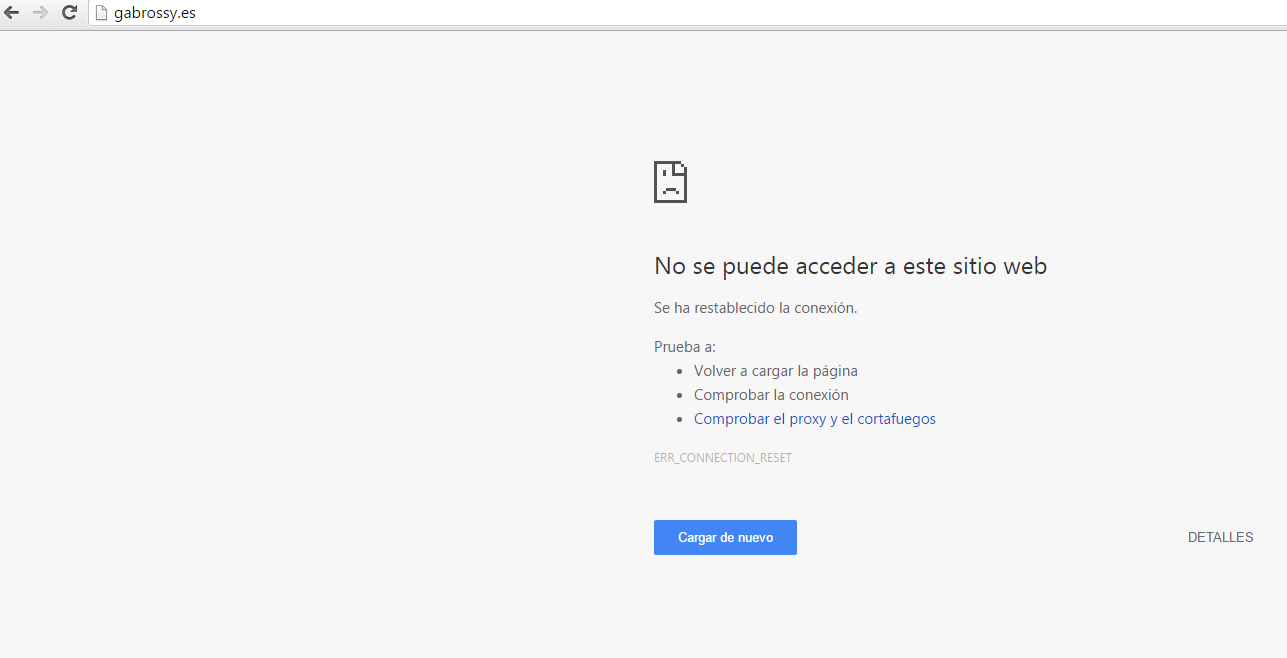Click the text 'Se ha restablecido la conexión.'
Image resolution: width=1287 pixels, height=658 pixels.
coord(755,308)
